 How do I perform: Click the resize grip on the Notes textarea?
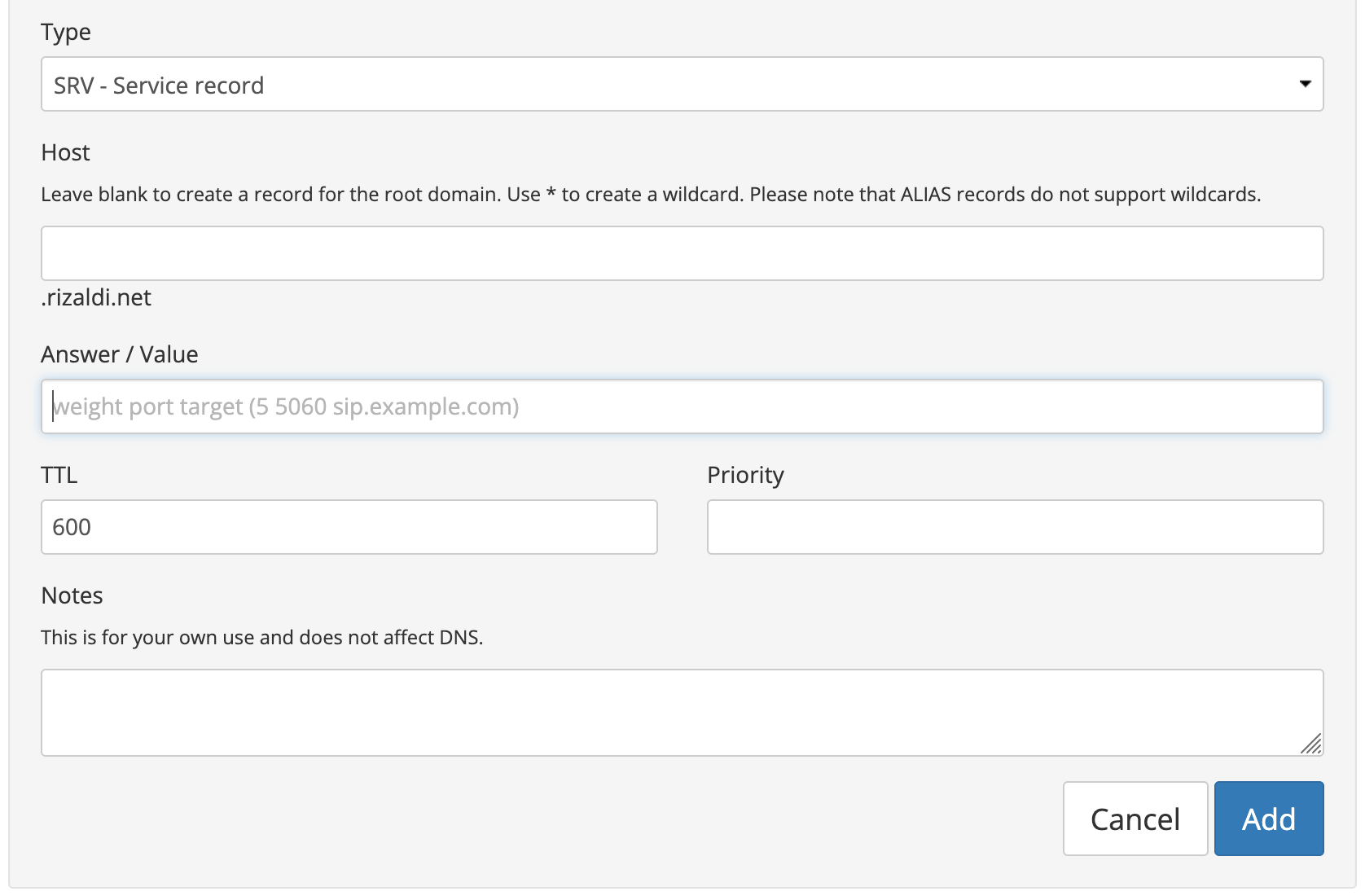click(1312, 745)
